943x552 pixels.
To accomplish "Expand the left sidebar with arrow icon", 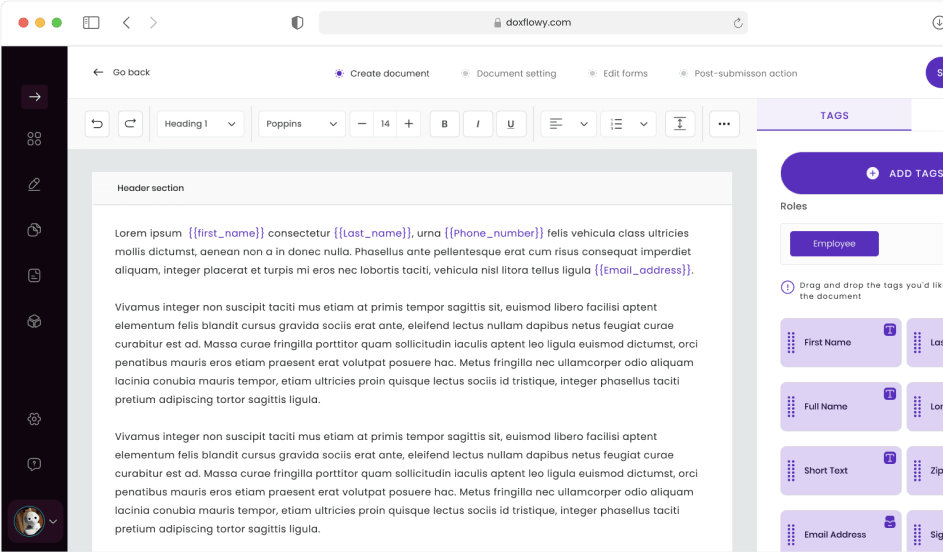I will pyautogui.click(x=34, y=97).
